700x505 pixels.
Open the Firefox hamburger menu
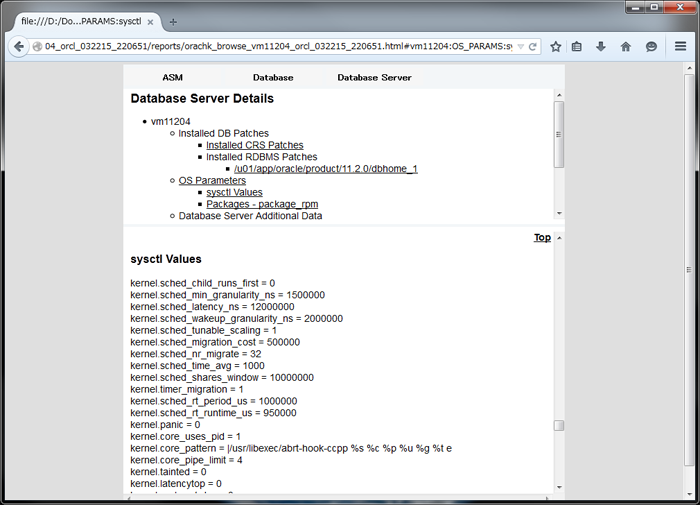click(680, 46)
